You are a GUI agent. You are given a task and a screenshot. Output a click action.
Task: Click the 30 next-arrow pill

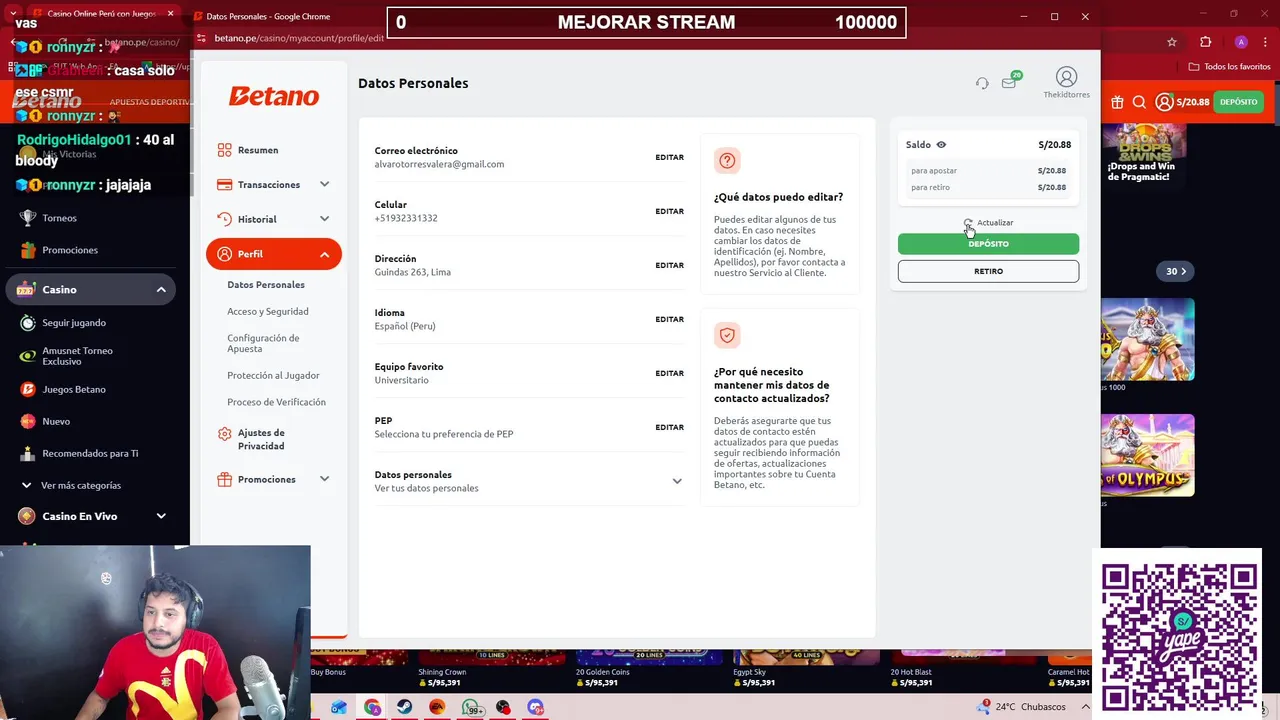pyautogui.click(x=1176, y=271)
